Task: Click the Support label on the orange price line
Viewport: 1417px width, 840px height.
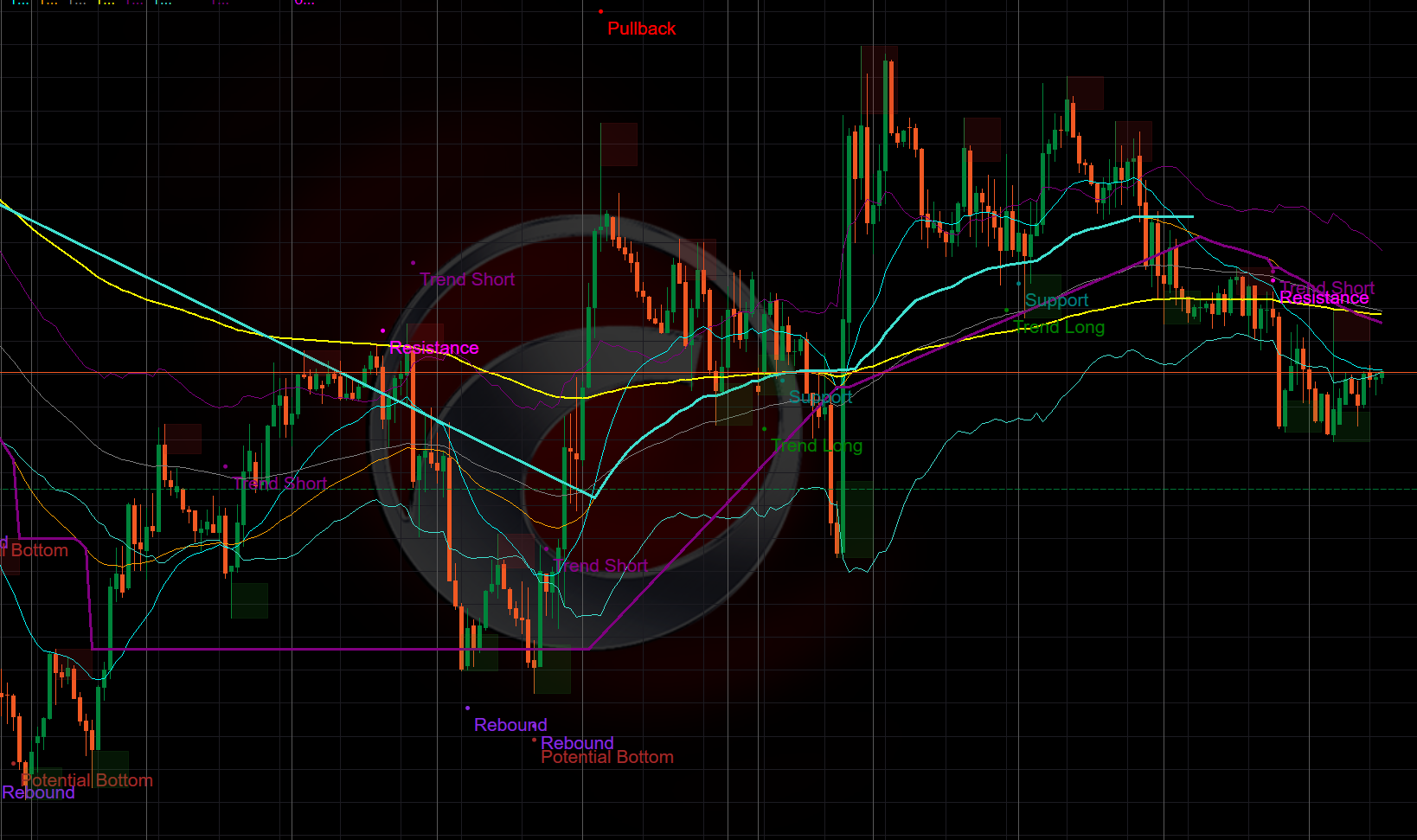Action: pos(820,397)
